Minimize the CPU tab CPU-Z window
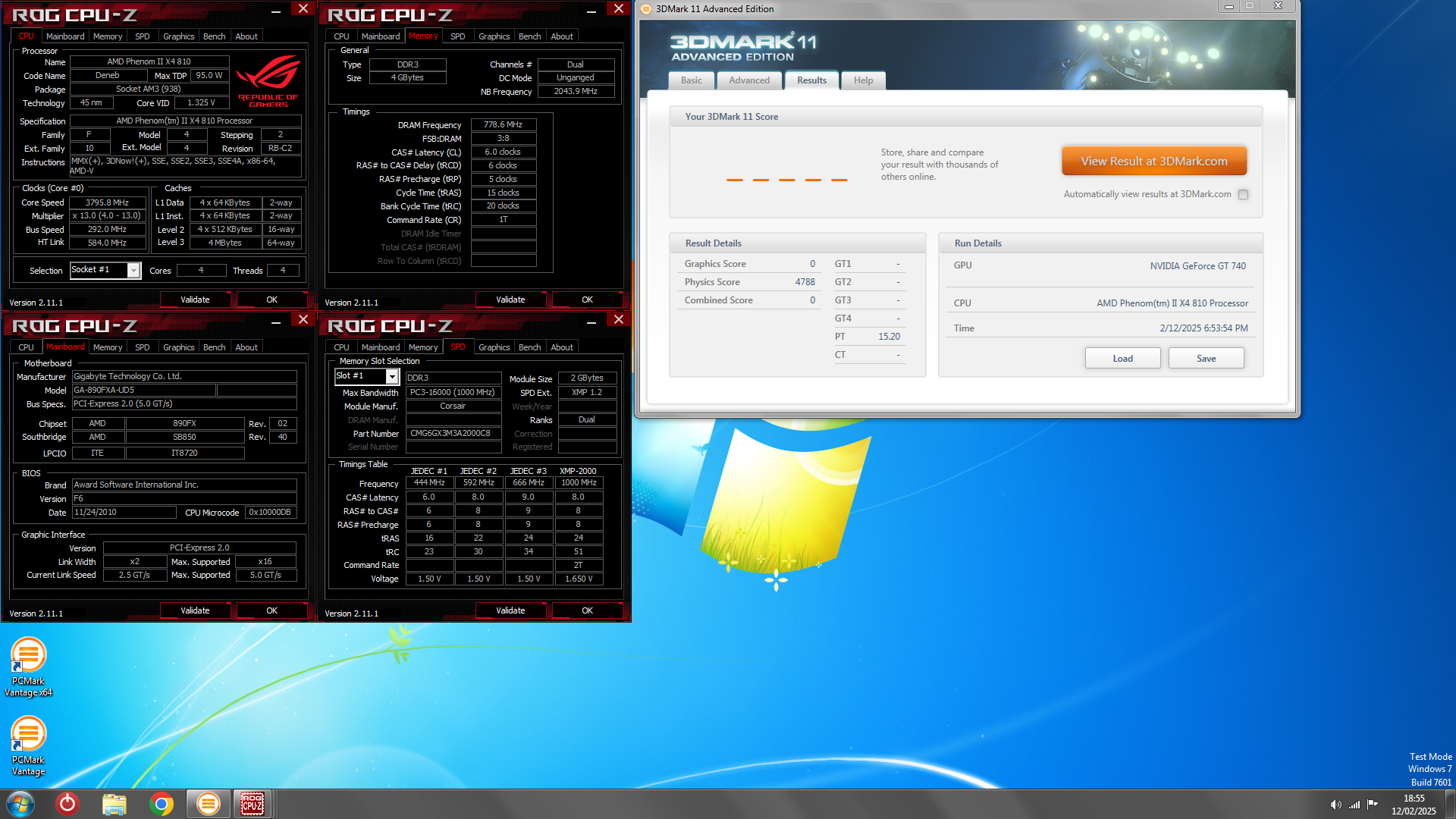1456x819 pixels. coord(276,10)
